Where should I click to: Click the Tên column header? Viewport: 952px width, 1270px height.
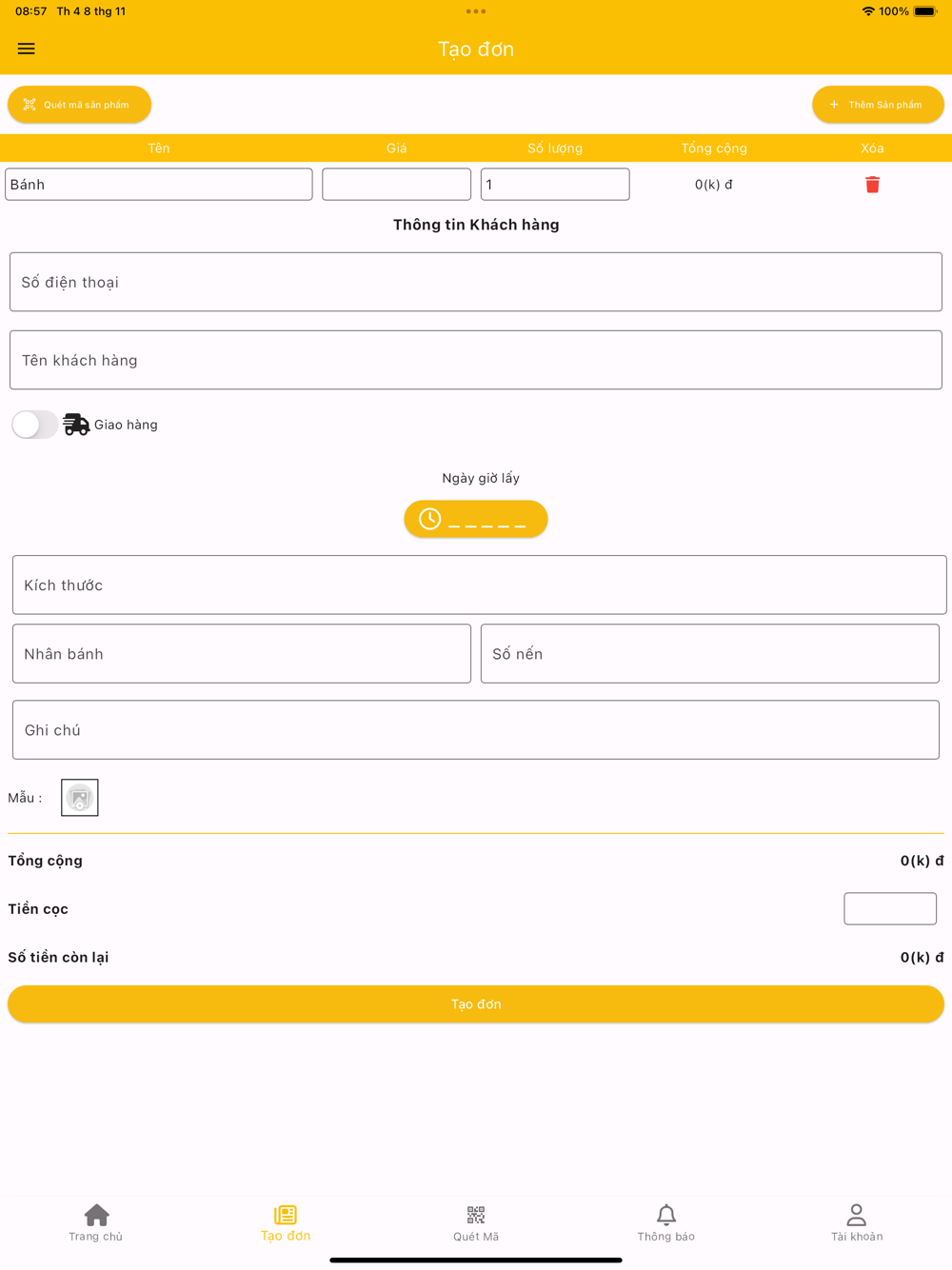[159, 149]
